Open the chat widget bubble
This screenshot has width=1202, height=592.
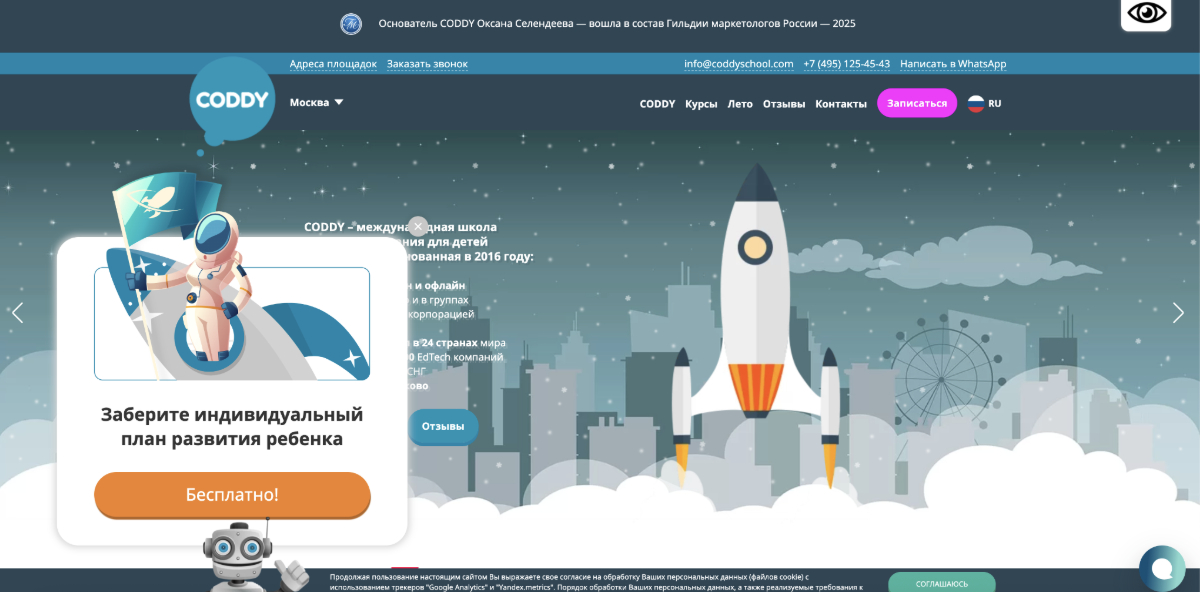click(1161, 568)
